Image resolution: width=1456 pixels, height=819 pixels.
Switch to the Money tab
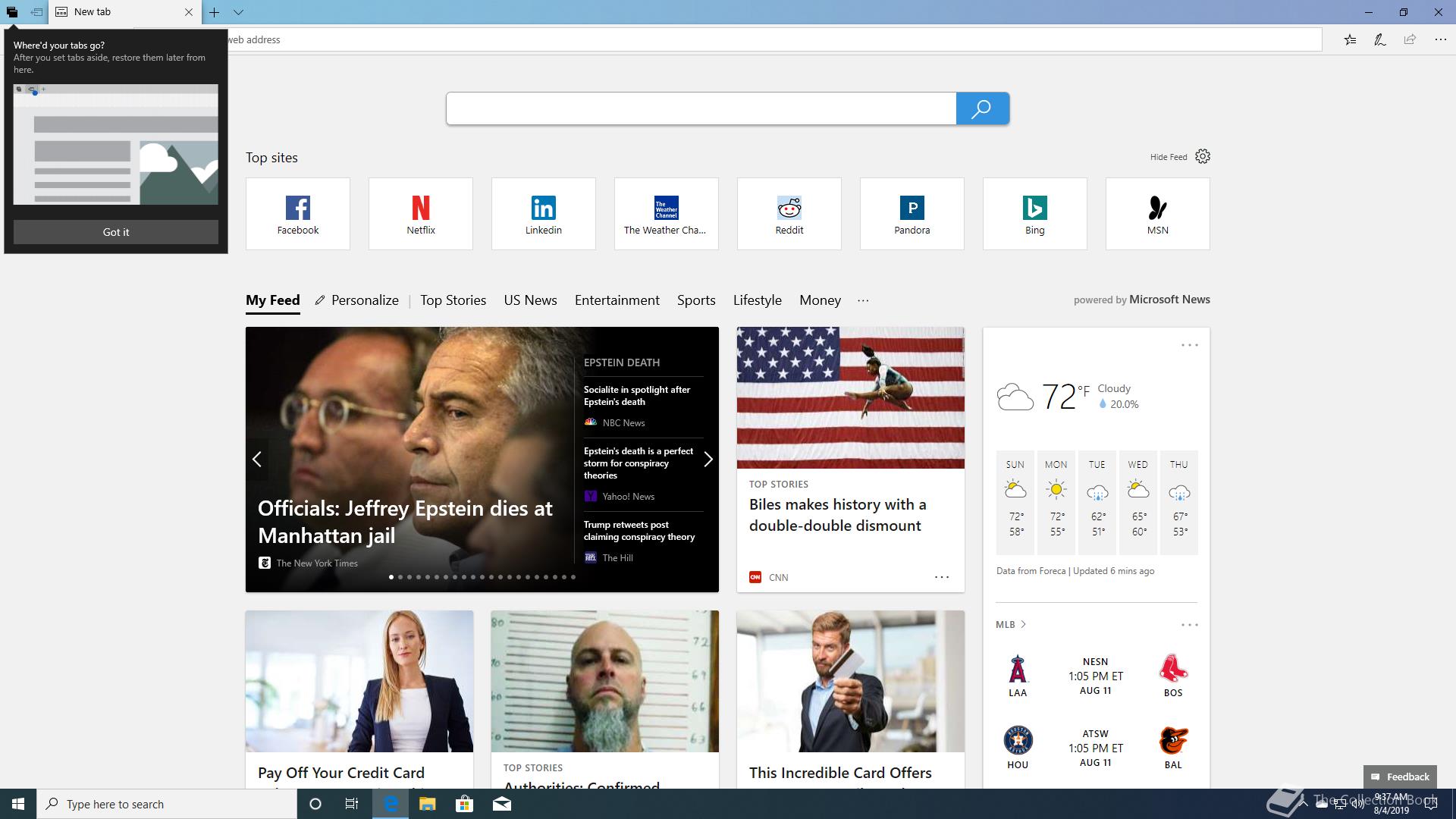pos(820,300)
